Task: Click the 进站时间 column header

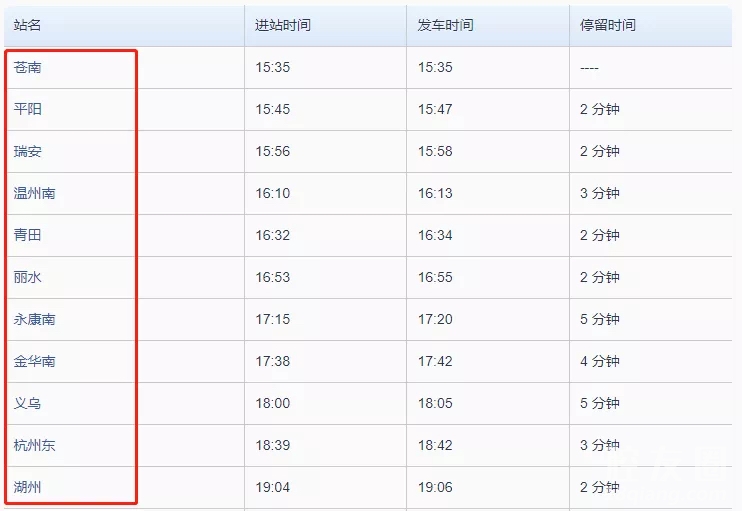Action: click(x=283, y=25)
